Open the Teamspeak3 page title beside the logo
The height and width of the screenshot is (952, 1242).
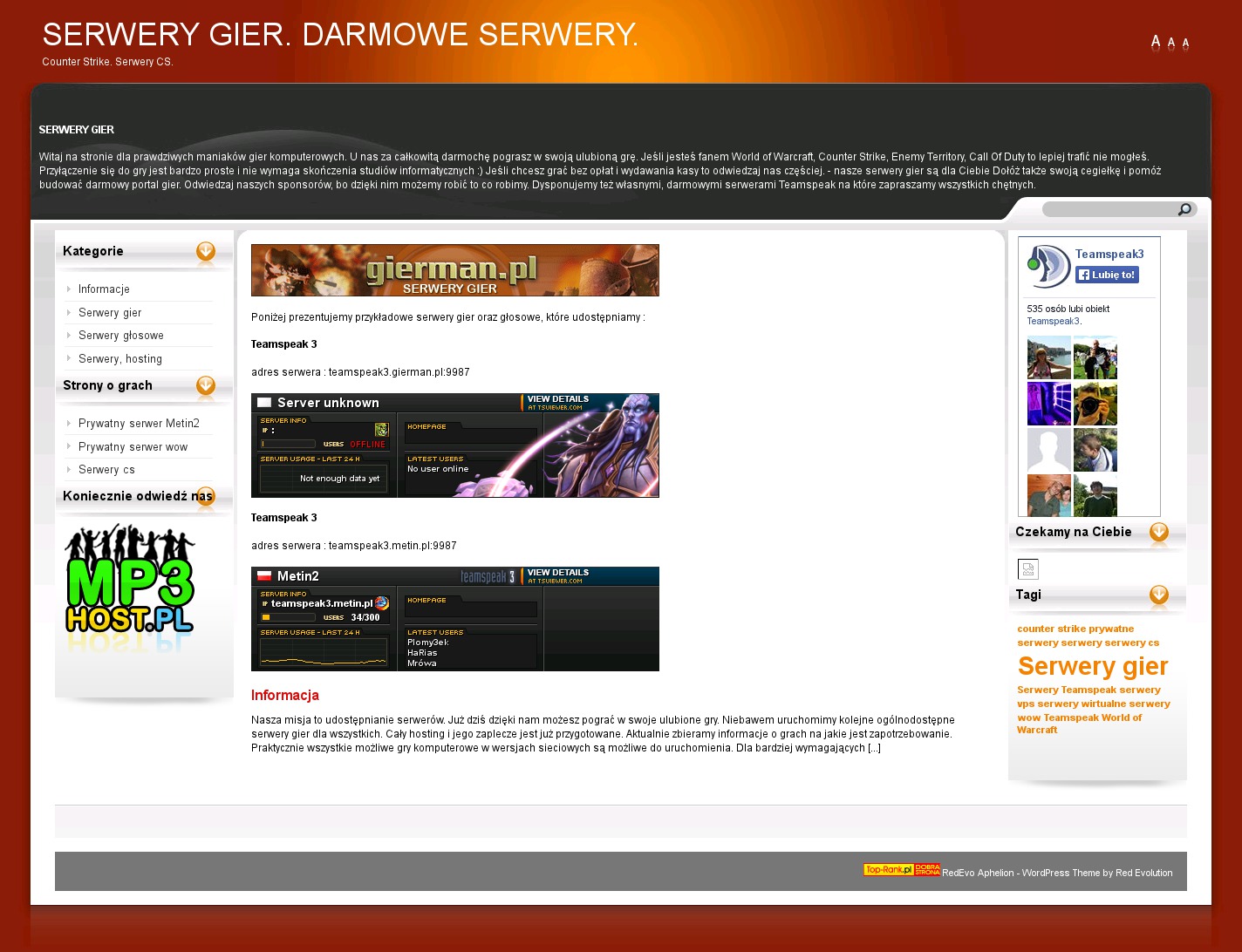(1109, 255)
